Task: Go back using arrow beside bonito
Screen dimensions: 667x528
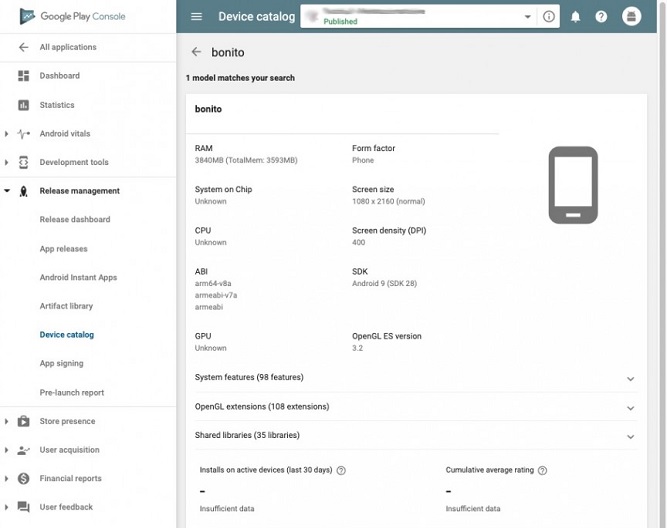Action: pos(196,52)
